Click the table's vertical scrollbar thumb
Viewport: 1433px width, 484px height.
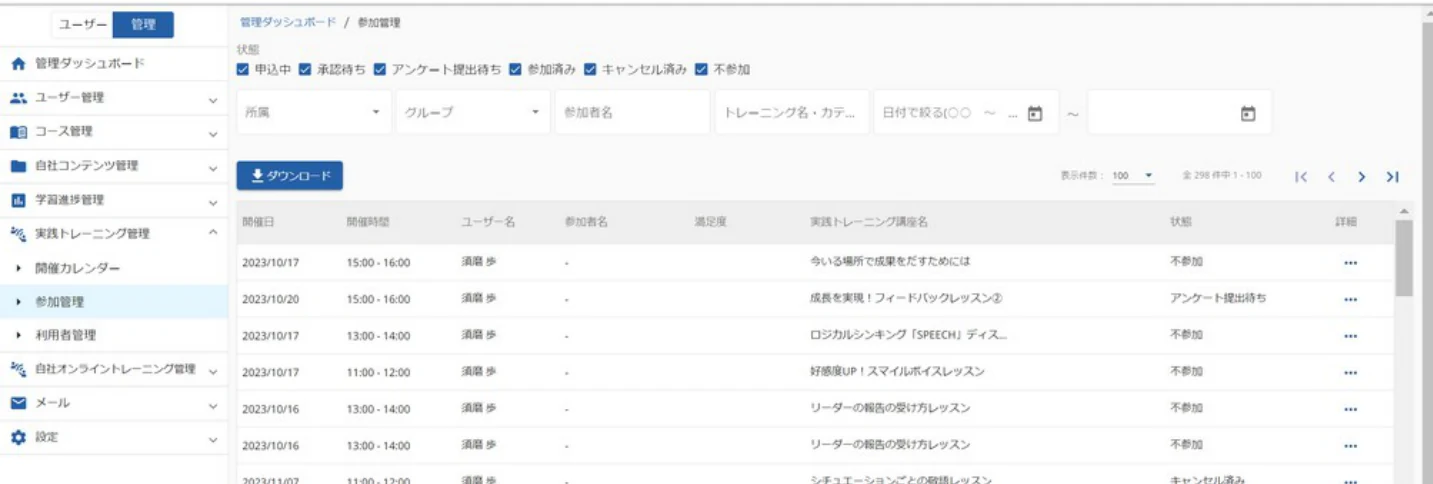click(x=1404, y=258)
